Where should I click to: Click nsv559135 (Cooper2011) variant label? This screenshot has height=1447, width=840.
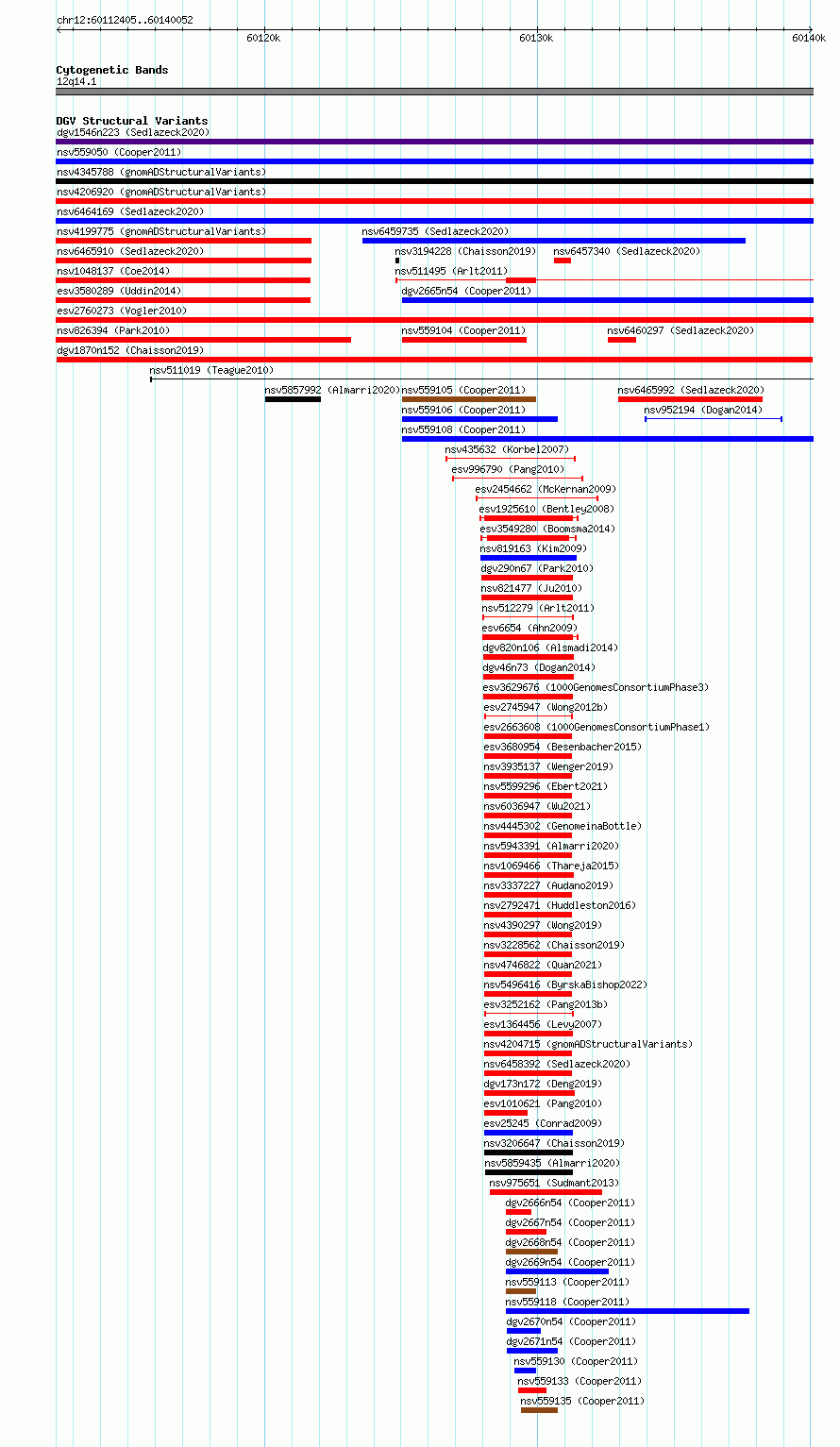[582, 1401]
